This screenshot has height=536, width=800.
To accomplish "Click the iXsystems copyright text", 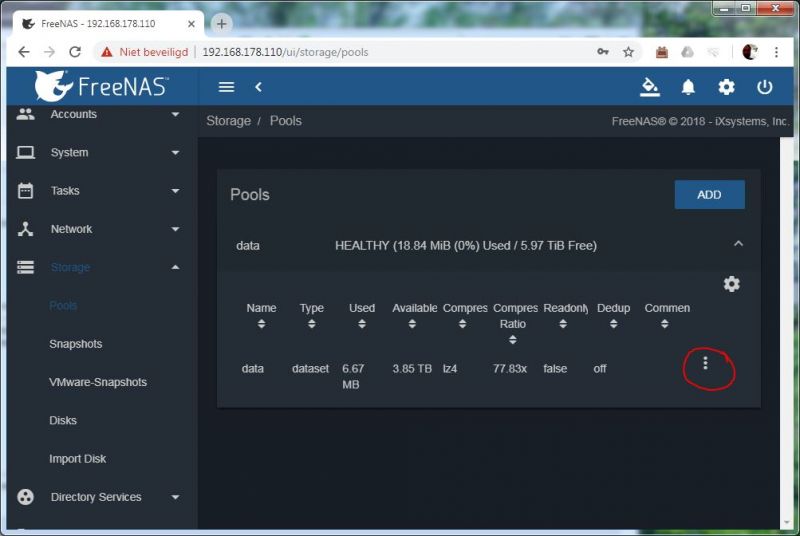I will pyautogui.click(x=700, y=121).
